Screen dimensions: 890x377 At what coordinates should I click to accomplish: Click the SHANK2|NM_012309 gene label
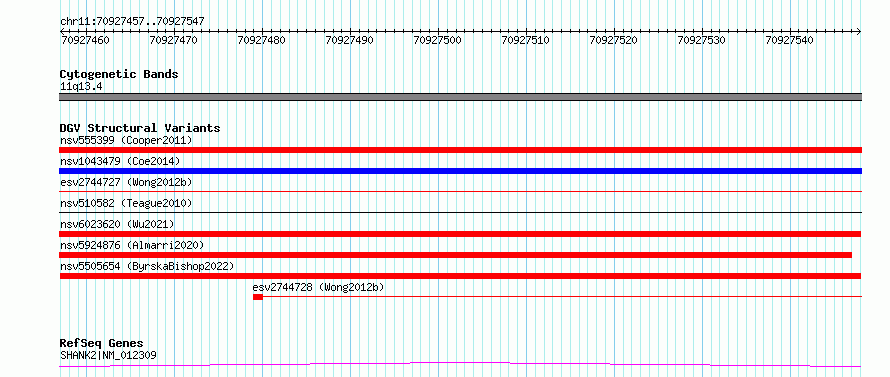[x=108, y=355]
